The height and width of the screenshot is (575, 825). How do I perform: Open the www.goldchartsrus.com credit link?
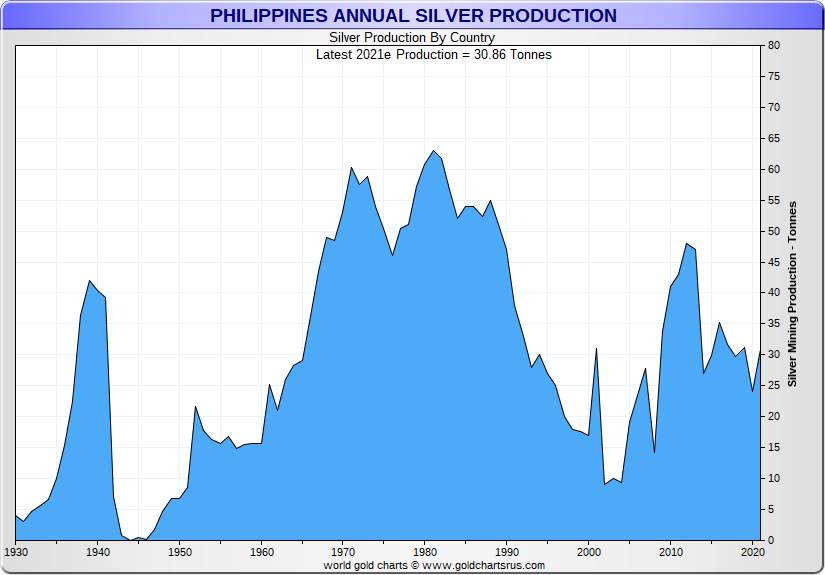point(483,565)
